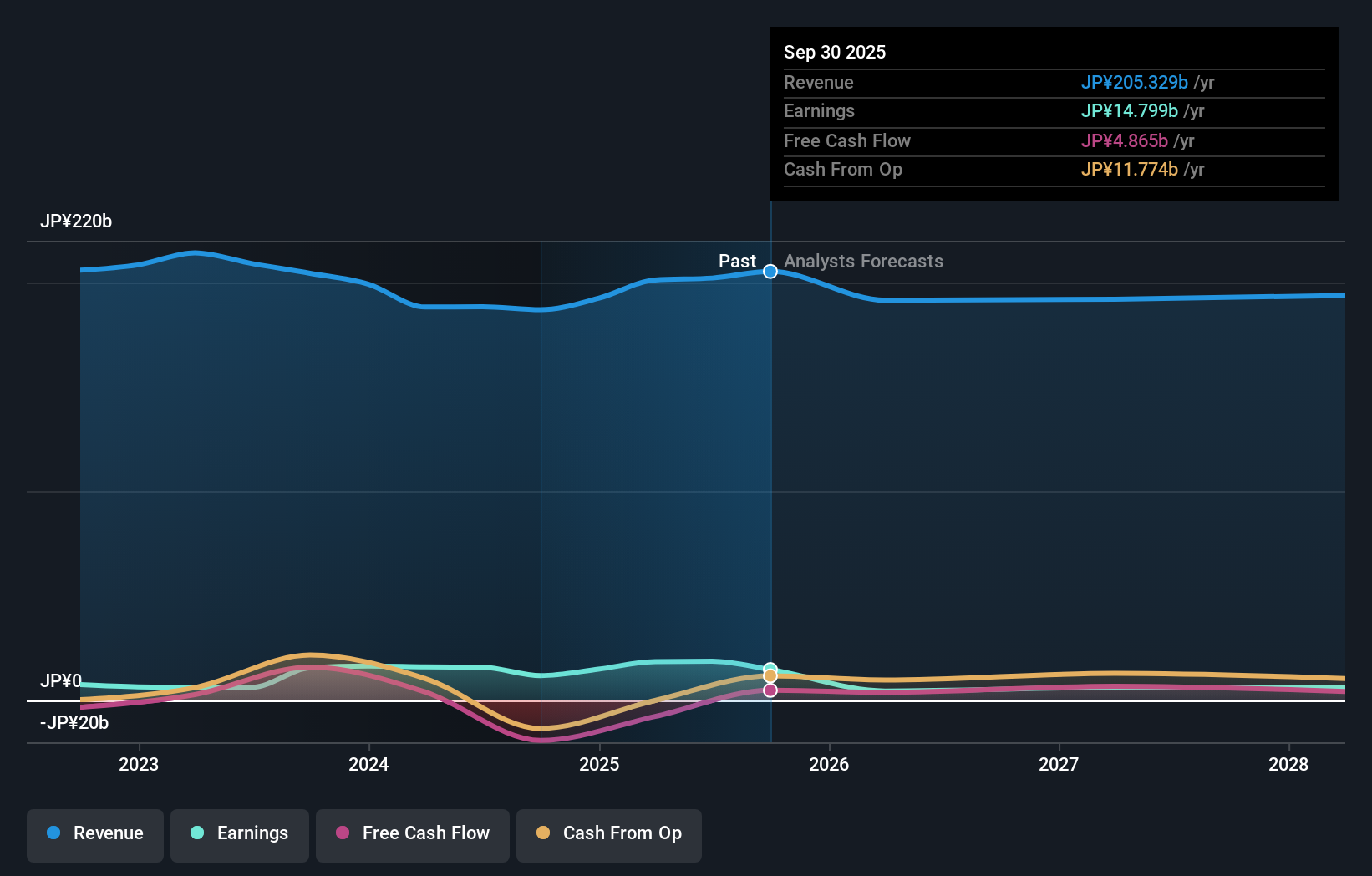Click the teal Earnings legend dot
The width and height of the screenshot is (1372, 876).
[196, 833]
